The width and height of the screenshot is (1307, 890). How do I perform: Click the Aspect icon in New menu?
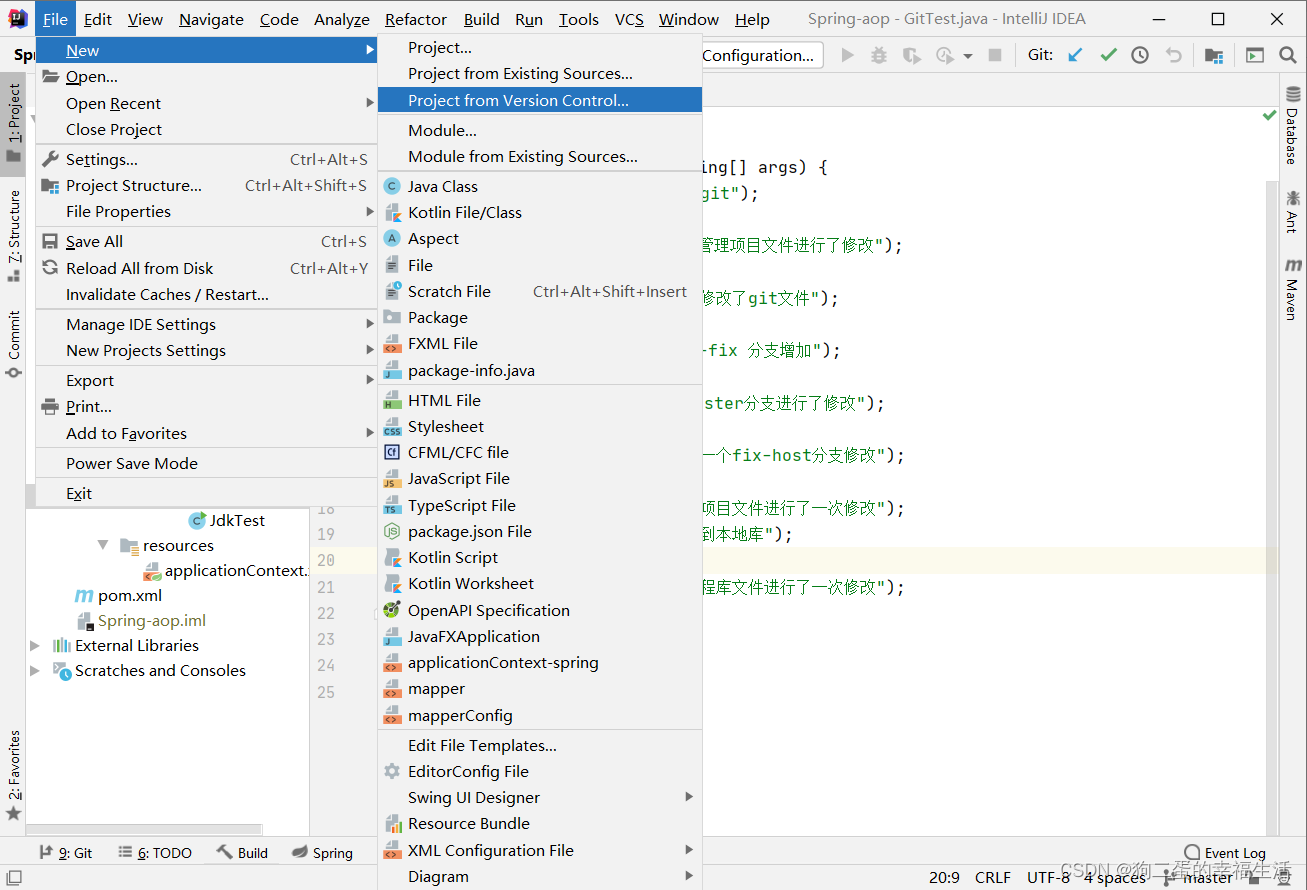[392, 238]
